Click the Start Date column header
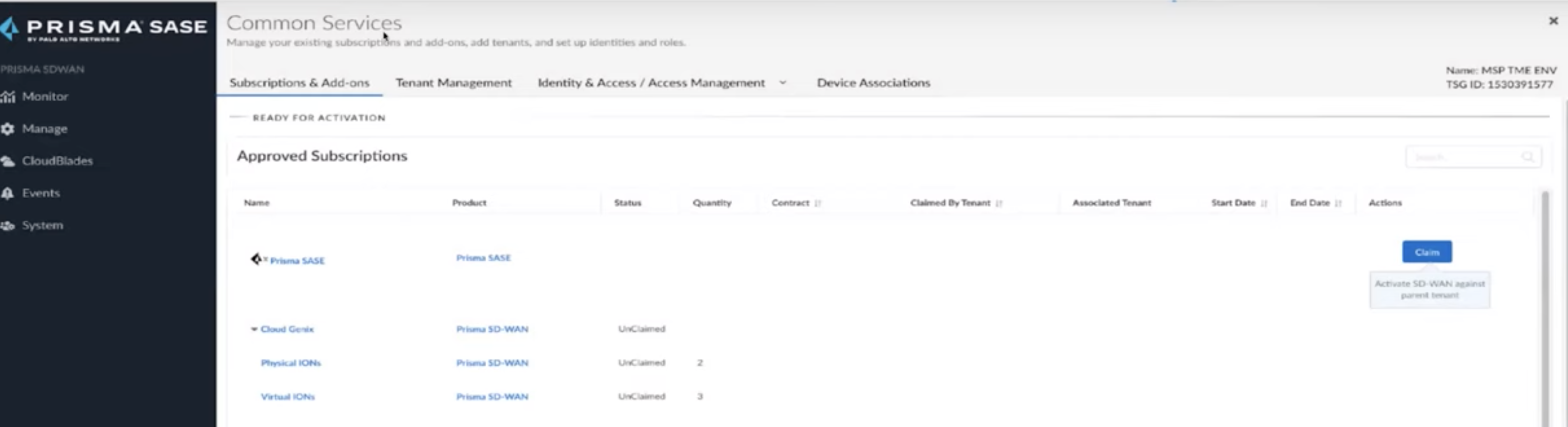 click(1233, 203)
